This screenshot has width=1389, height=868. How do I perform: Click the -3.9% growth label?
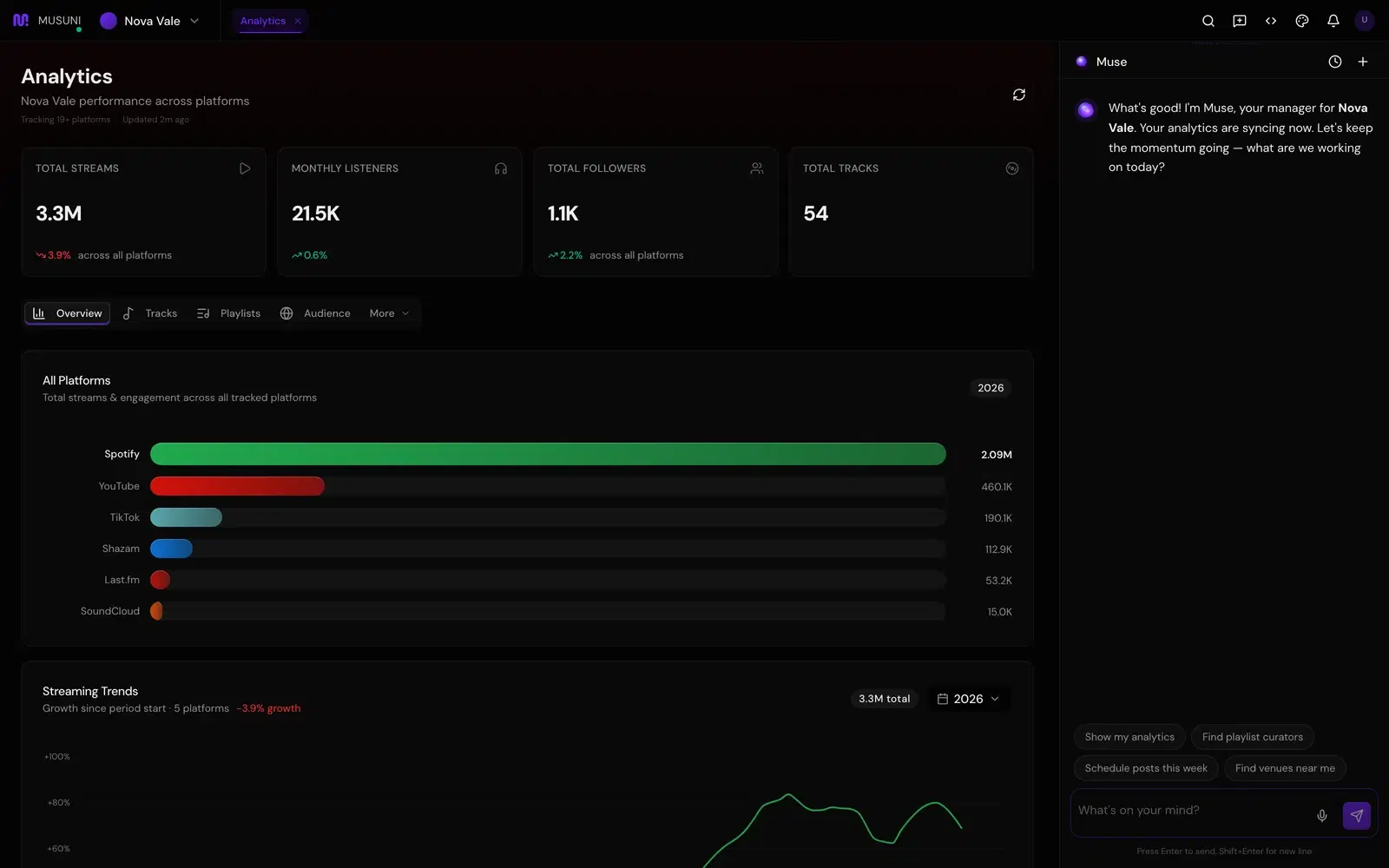pos(268,708)
